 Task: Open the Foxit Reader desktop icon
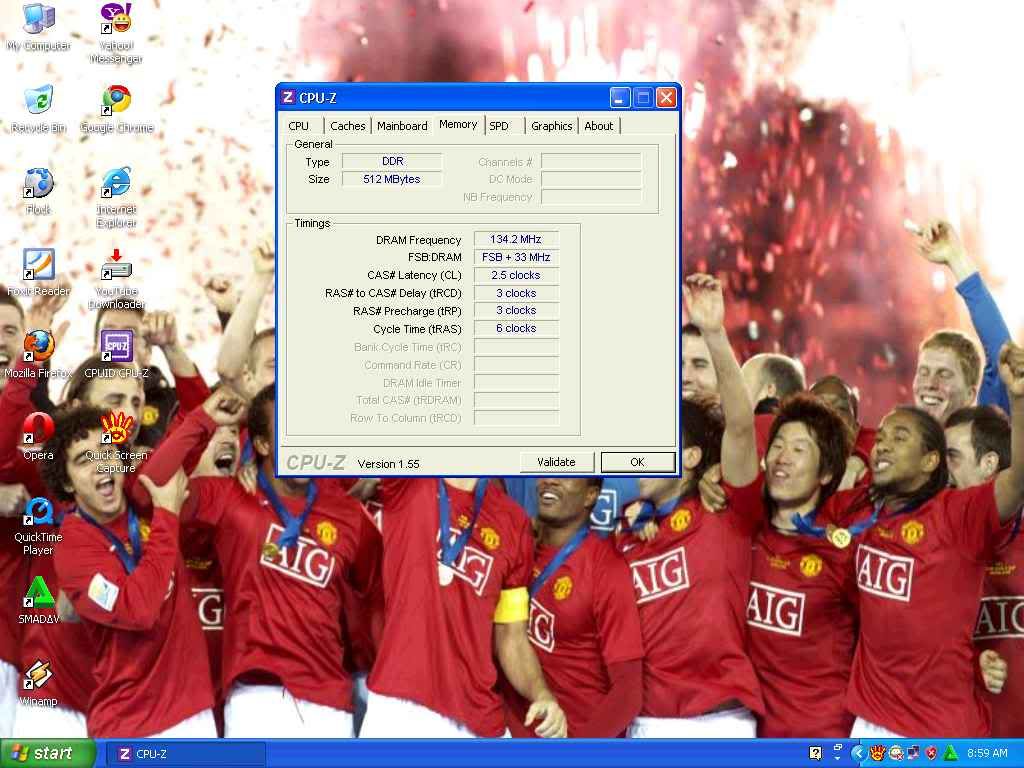[38, 272]
